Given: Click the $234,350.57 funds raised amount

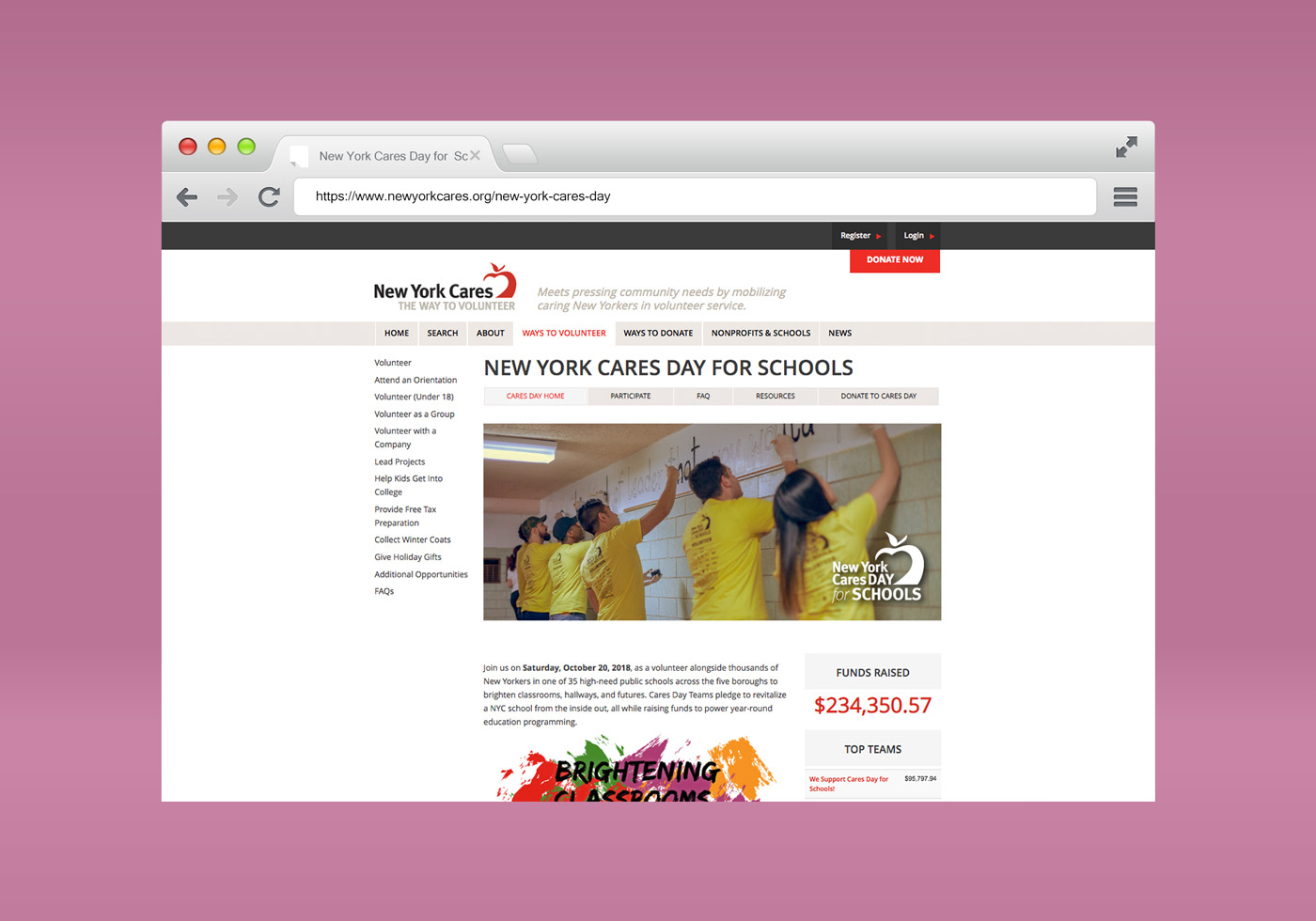Looking at the screenshot, I should [872, 706].
